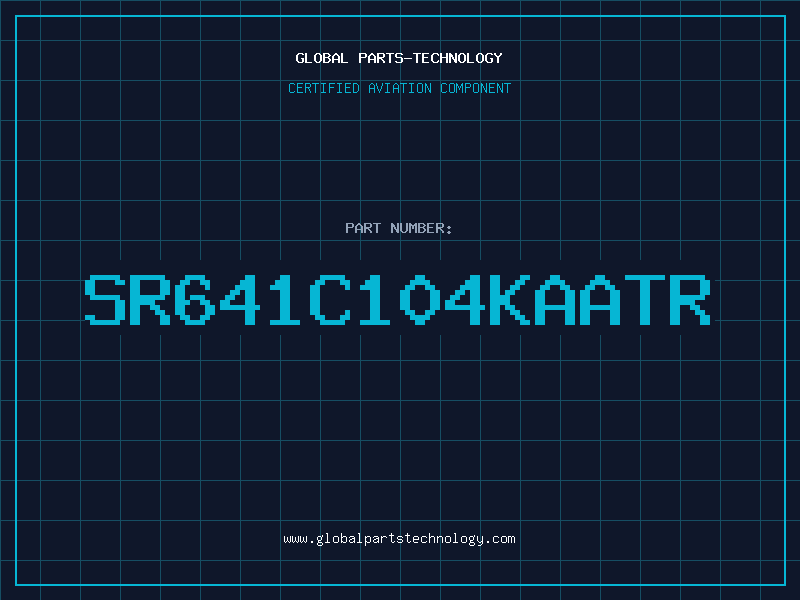Click the 'PART NUMBER:' label
This screenshot has height=600, width=800.
pos(399,228)
